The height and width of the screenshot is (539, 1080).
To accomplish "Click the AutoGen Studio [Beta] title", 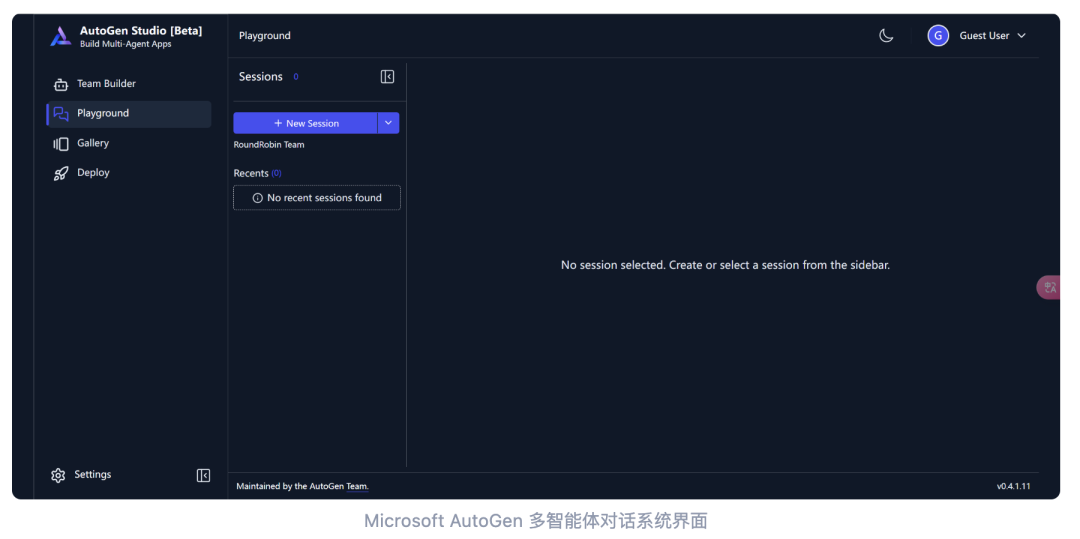I will pyautogui.click(x=141, y=31).
